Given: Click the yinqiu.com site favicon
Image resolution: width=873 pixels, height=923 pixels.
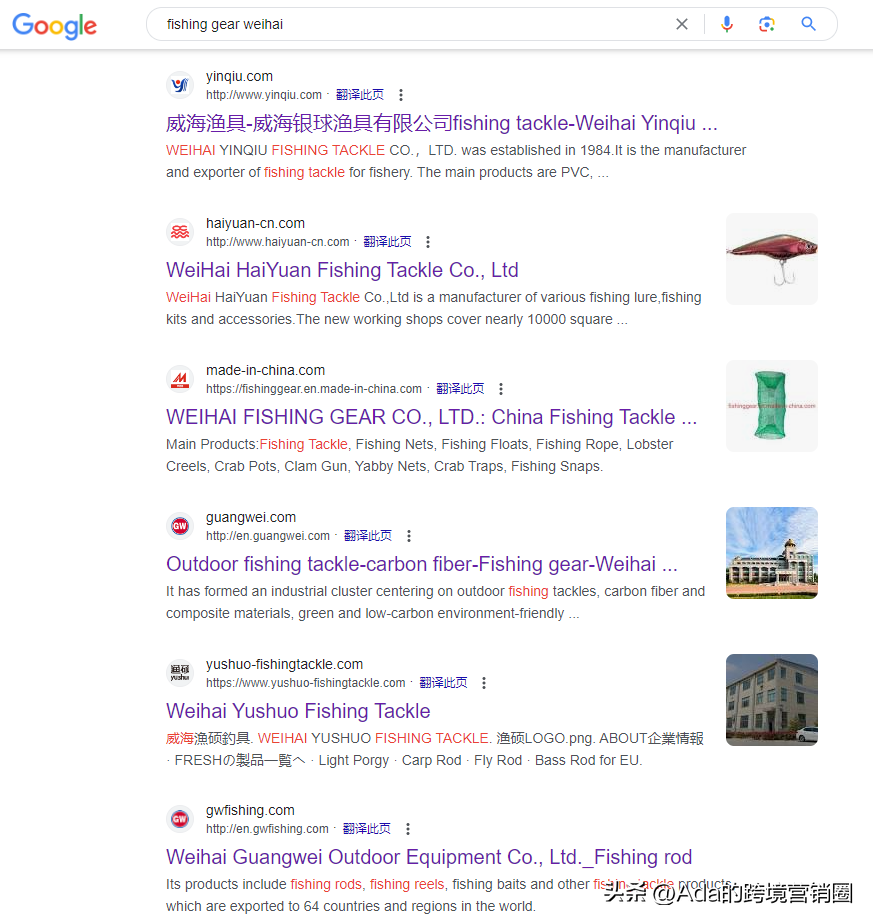Looking at the screenshot, I should 180,85.
